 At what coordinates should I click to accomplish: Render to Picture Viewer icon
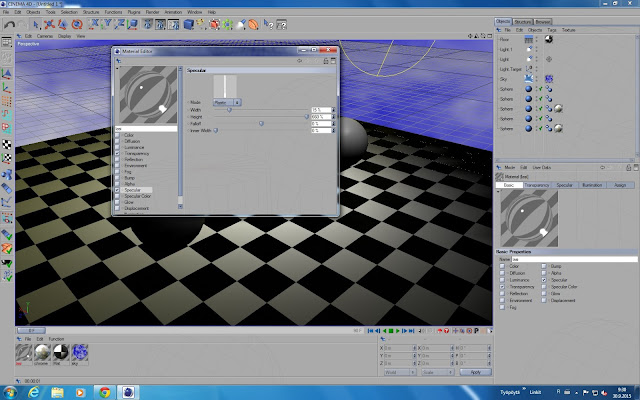click(x=160, y=24)
